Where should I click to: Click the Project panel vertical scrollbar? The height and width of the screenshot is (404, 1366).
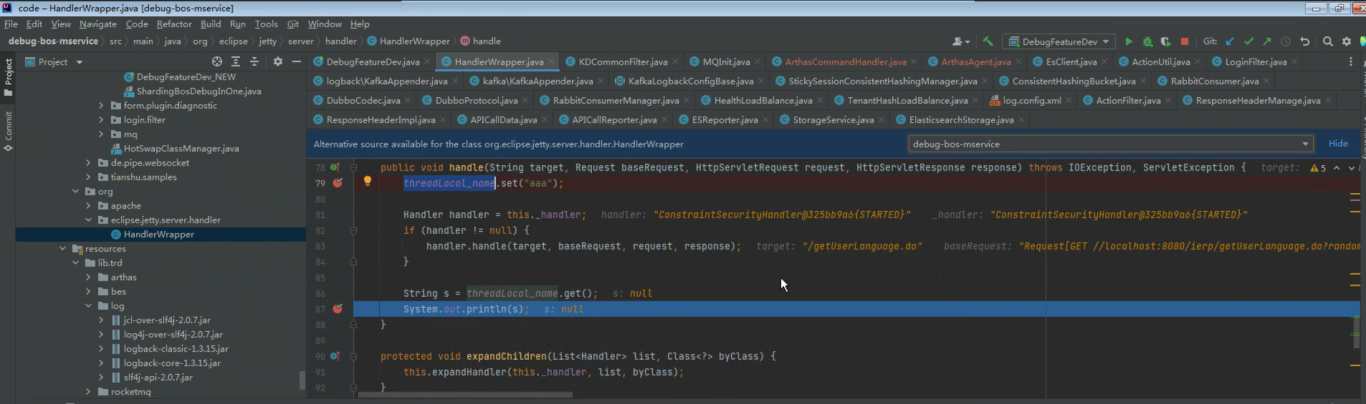coord(303,380)
